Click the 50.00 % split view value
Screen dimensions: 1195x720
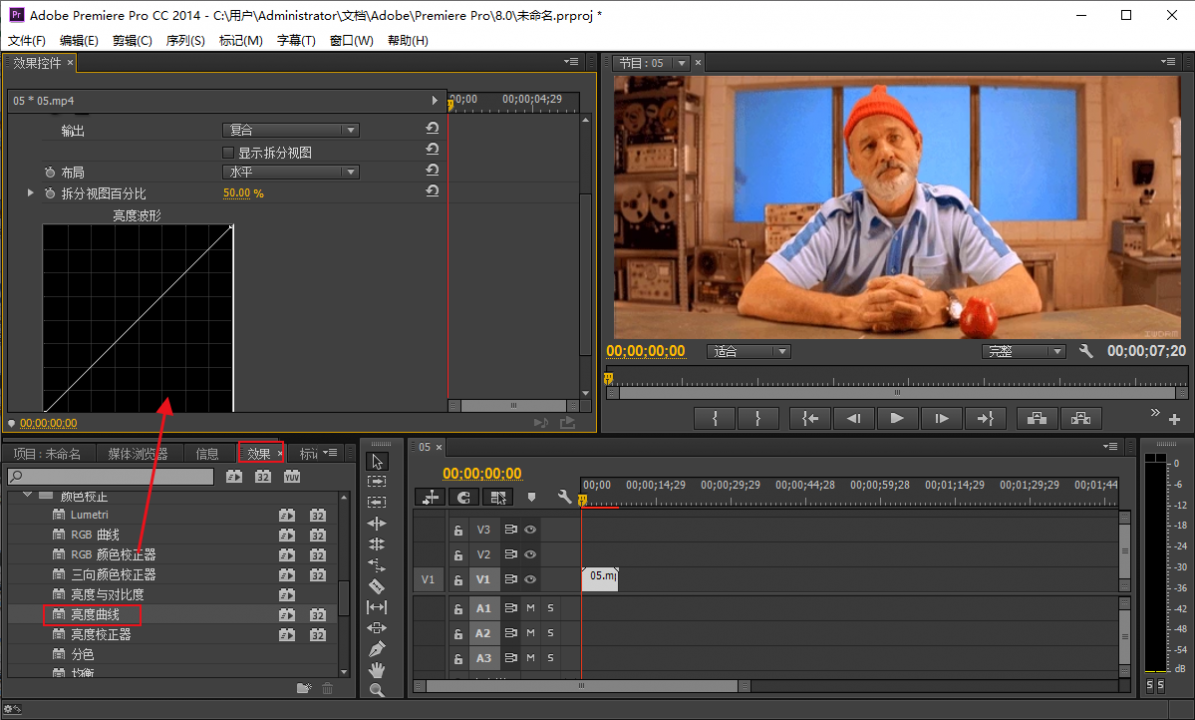[243, 194]
